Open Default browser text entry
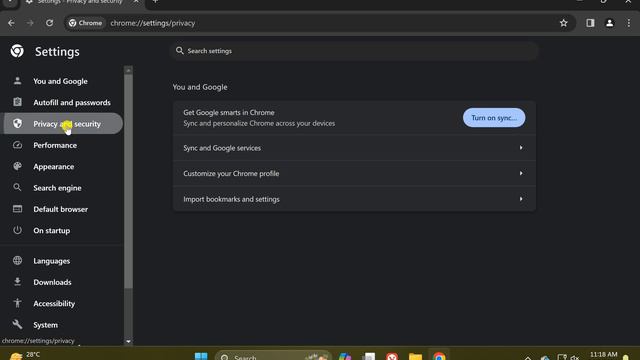 point(60,209)
